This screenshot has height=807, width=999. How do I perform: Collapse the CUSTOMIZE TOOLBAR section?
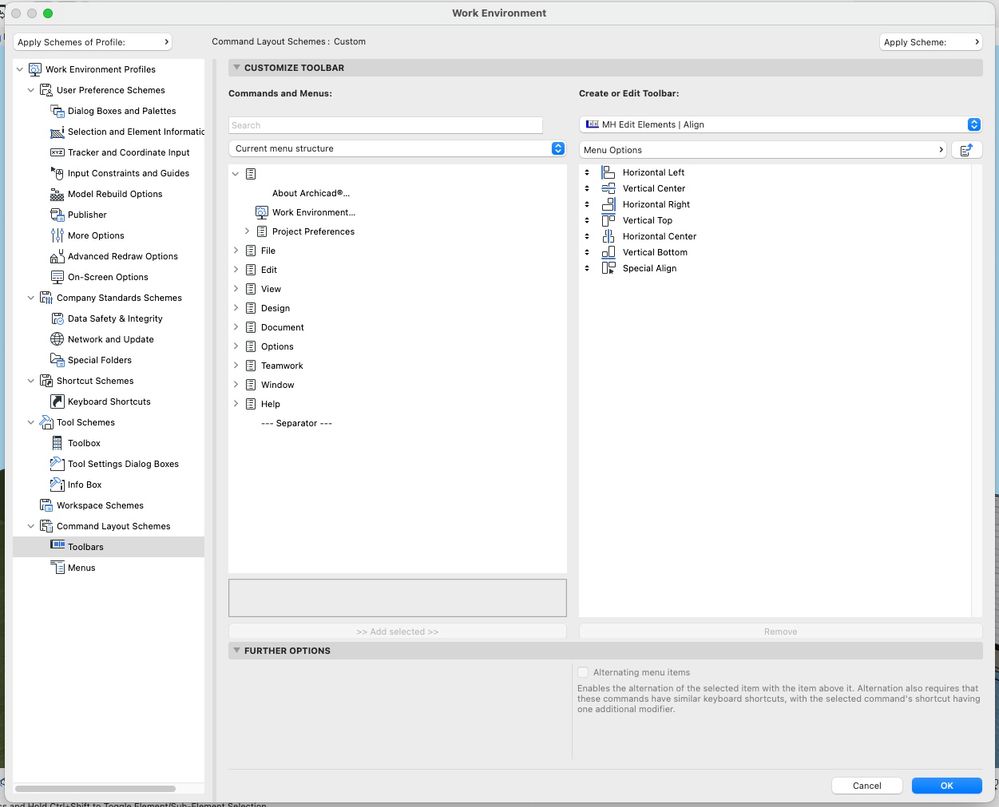point(236,68)
